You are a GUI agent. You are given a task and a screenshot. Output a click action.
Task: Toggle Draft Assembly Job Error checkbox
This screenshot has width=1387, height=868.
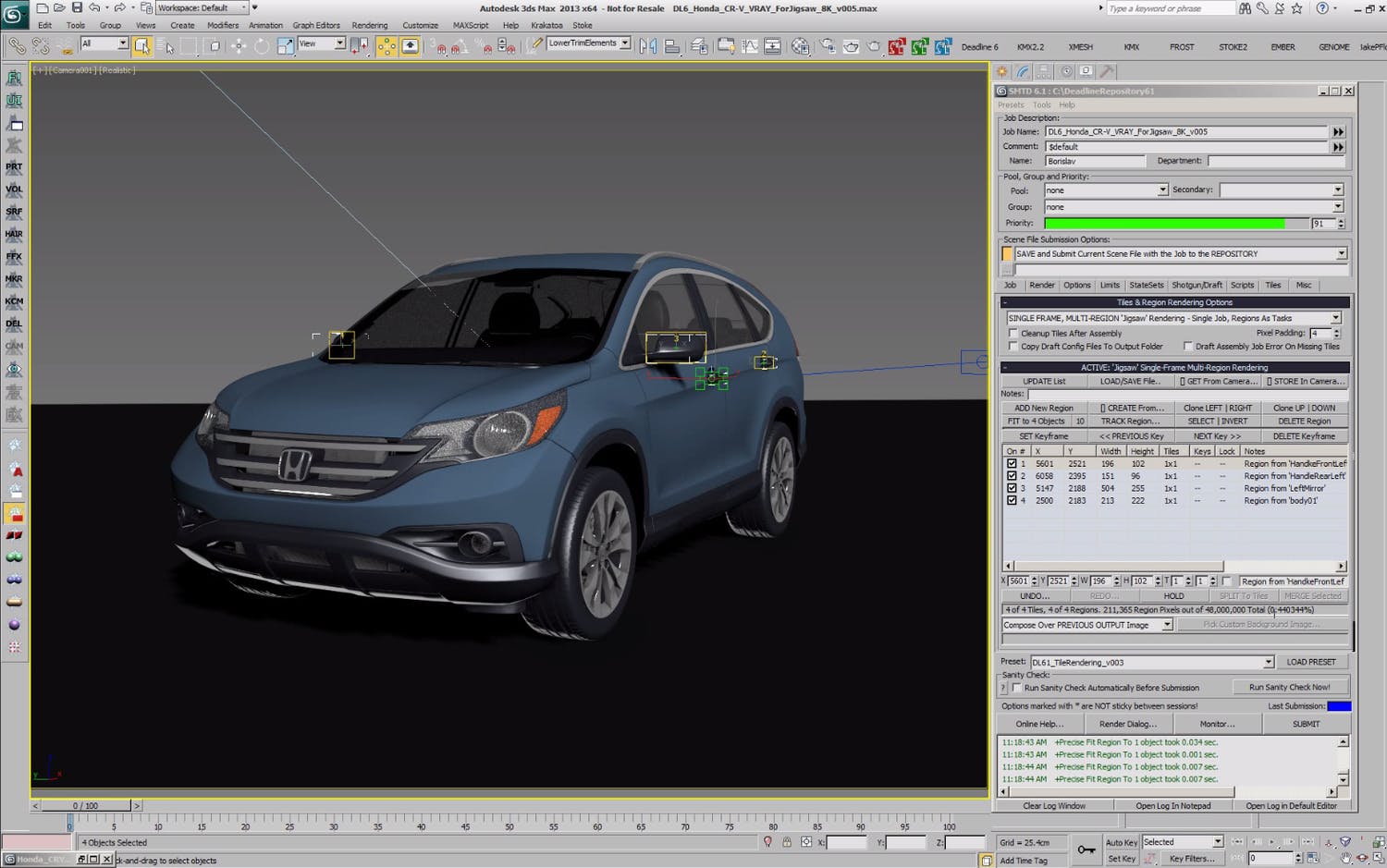click(1188, 347)
